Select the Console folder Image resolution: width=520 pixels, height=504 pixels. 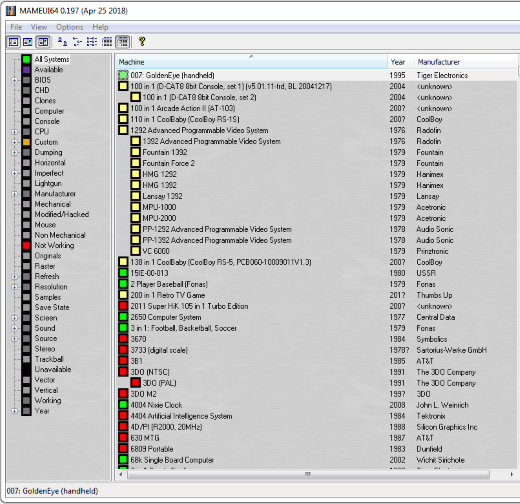pyautogui.click(x=47, y=121)
